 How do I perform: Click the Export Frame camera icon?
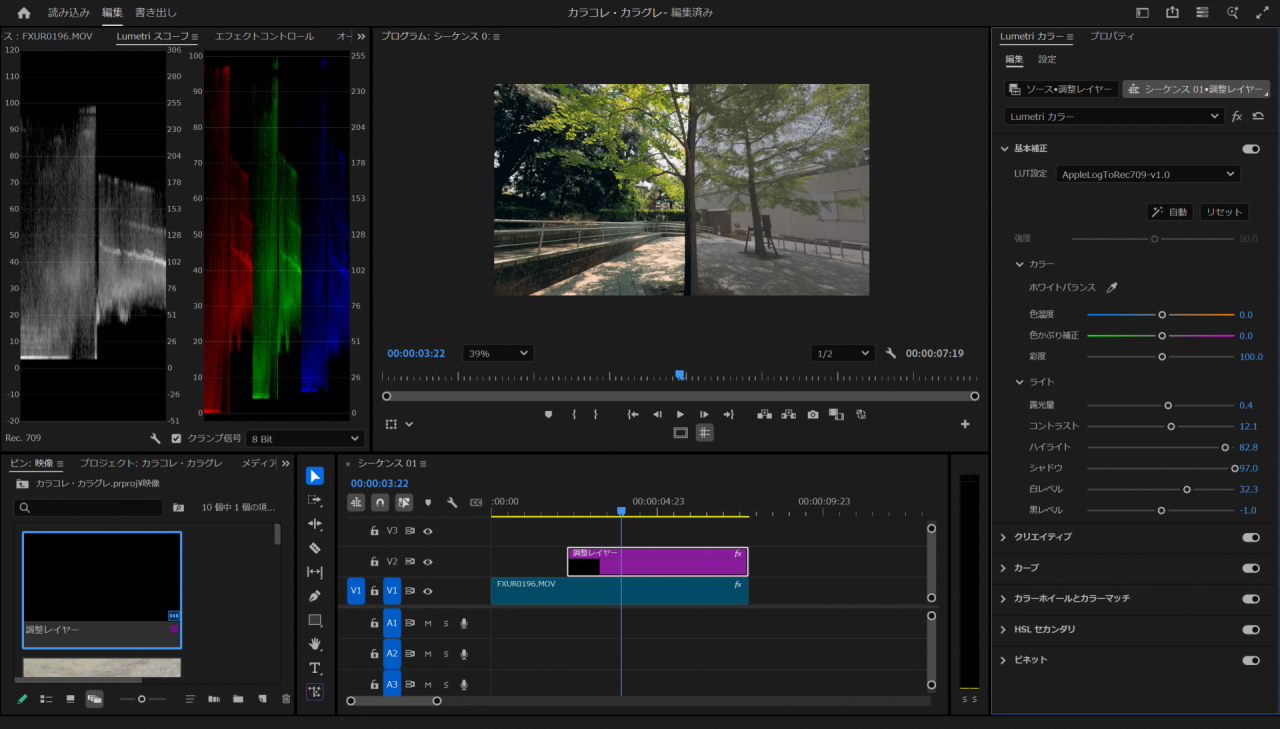tap(813, 414)
